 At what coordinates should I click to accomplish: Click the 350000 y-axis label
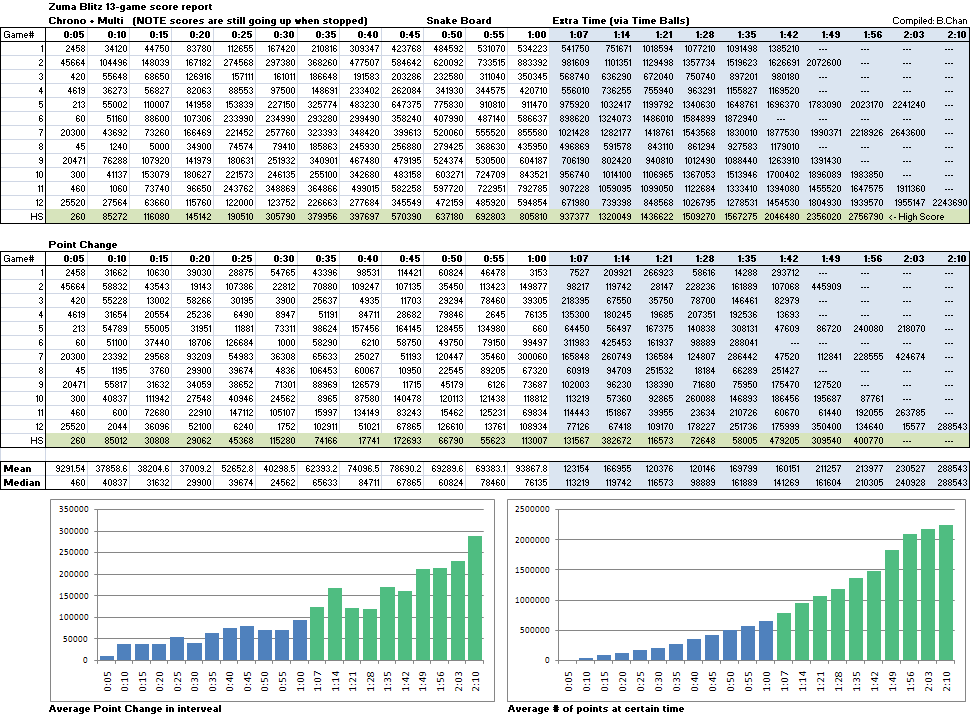point(74,509)
